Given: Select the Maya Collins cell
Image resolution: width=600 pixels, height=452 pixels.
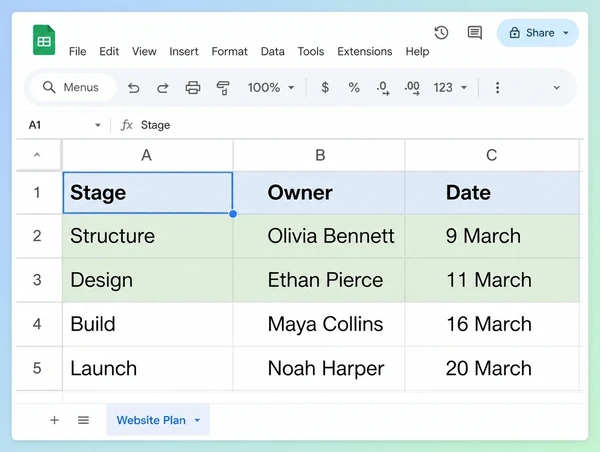Looking at the screenshot, I should click(319, 324).
